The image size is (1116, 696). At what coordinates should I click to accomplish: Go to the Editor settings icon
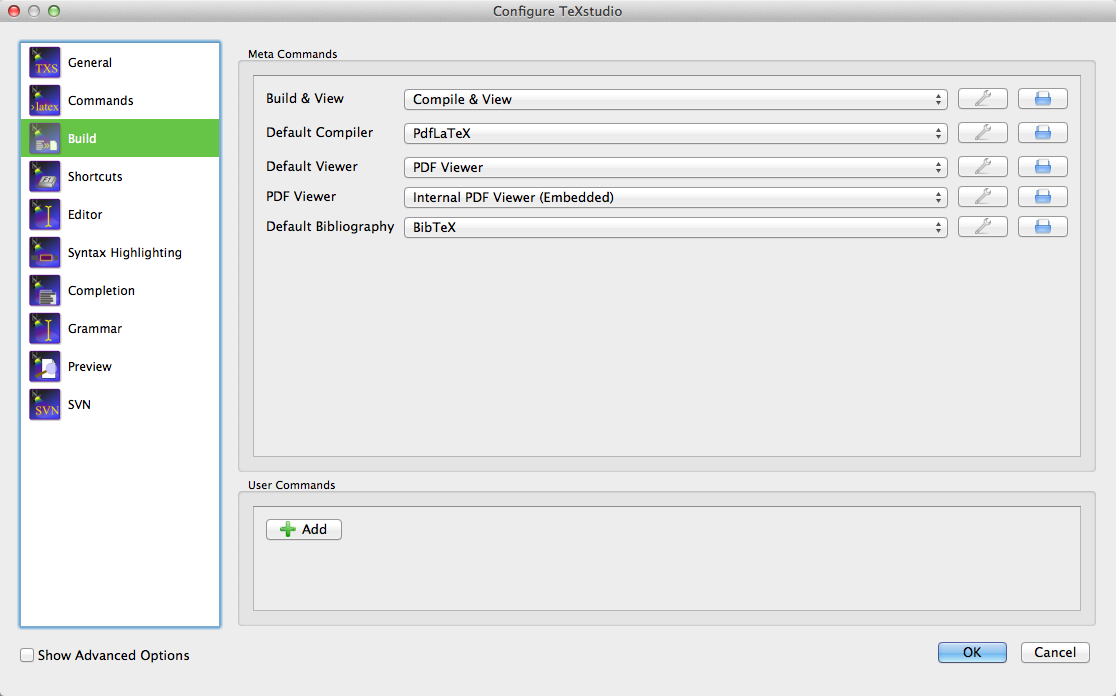(x=45, y=214)
